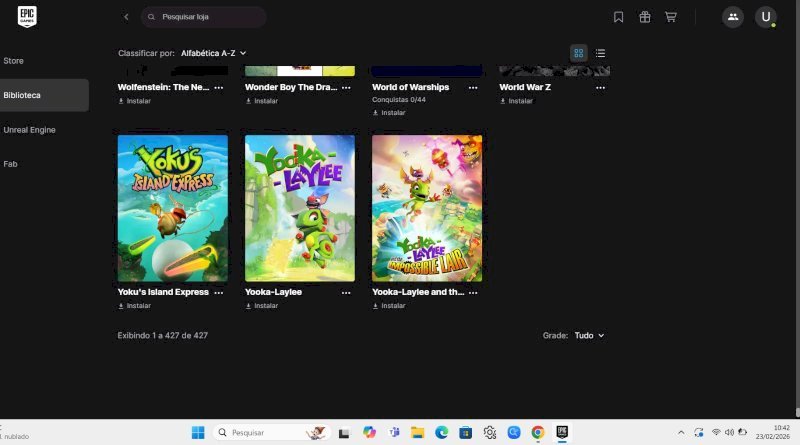Open the gift rewards icon
800x445 pixels.
645,17
